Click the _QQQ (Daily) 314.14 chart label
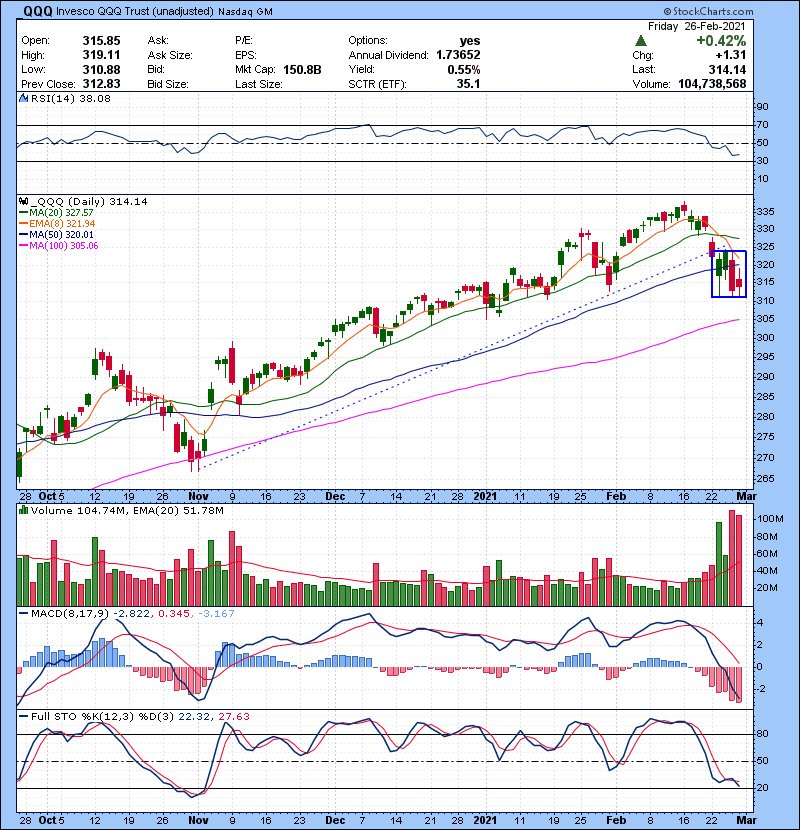The height and width of the screenshot is (830, 800). pyautogui.click(x=89, y=201)
